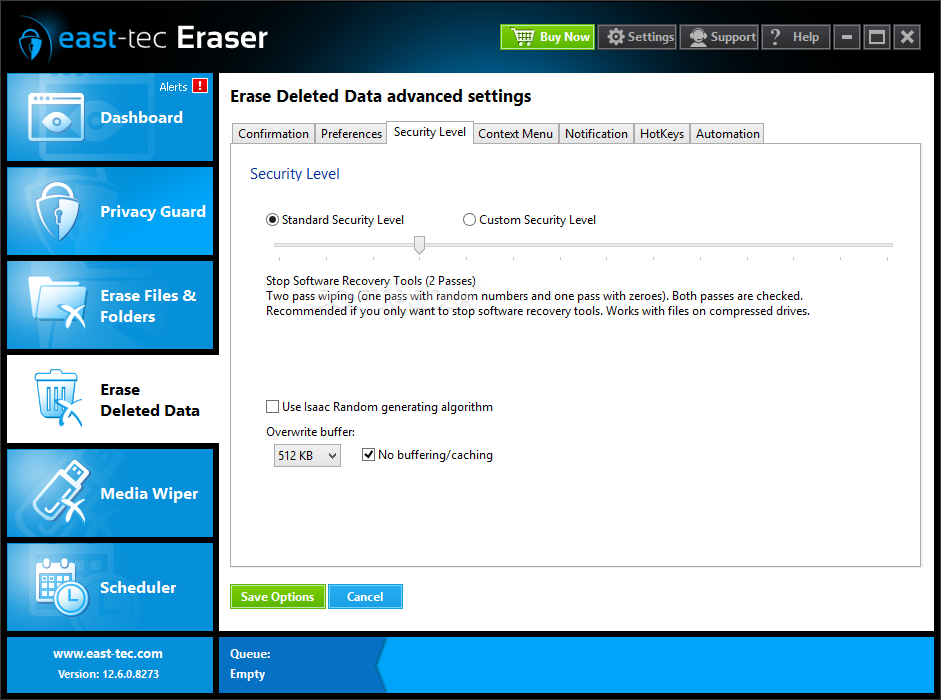Click the Media Wiper USB stick icon
This screenshot has width=941, height=700.
(60, 492)
